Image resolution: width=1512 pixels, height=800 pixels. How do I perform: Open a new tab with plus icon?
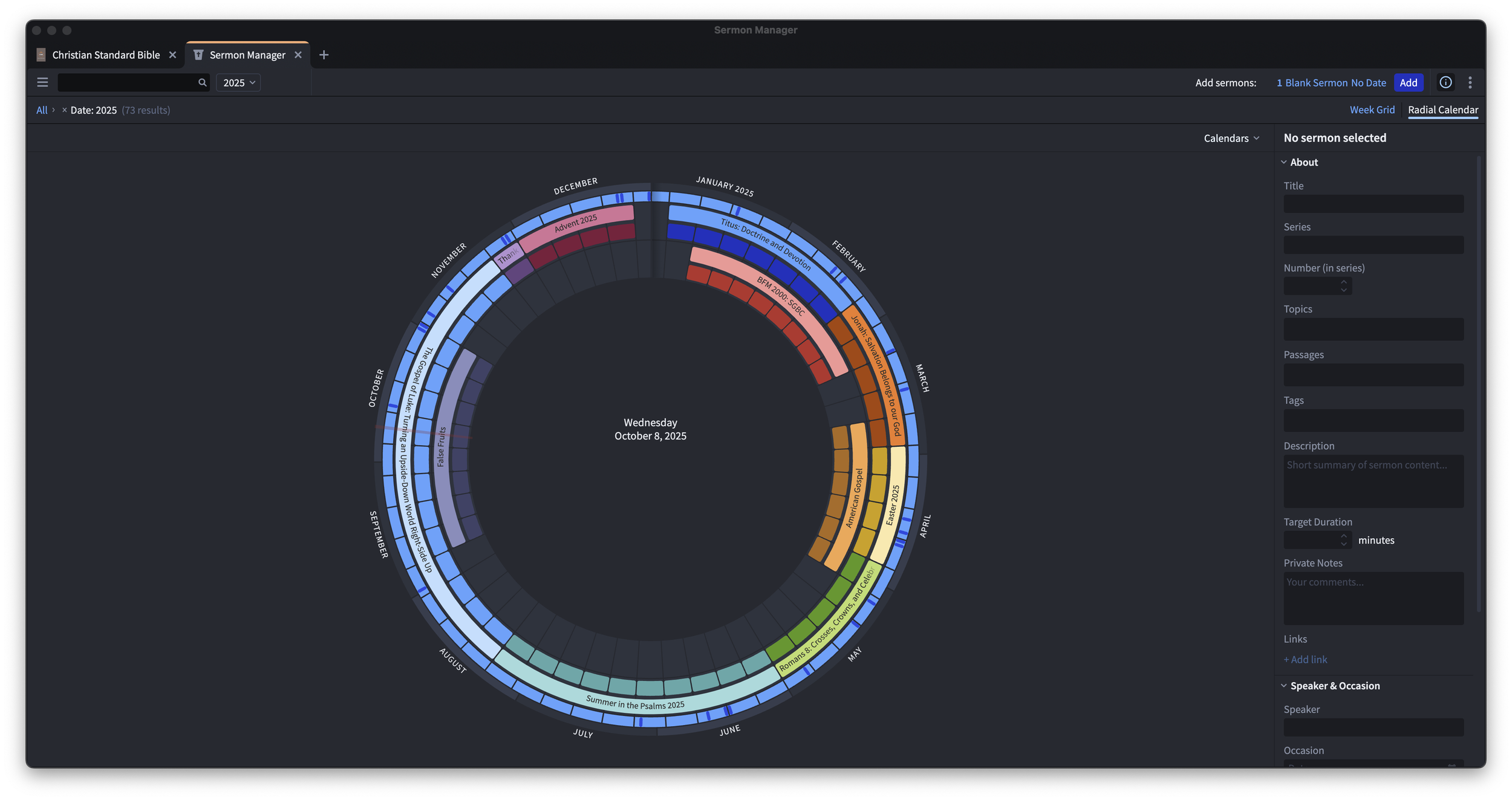point(324,55)
